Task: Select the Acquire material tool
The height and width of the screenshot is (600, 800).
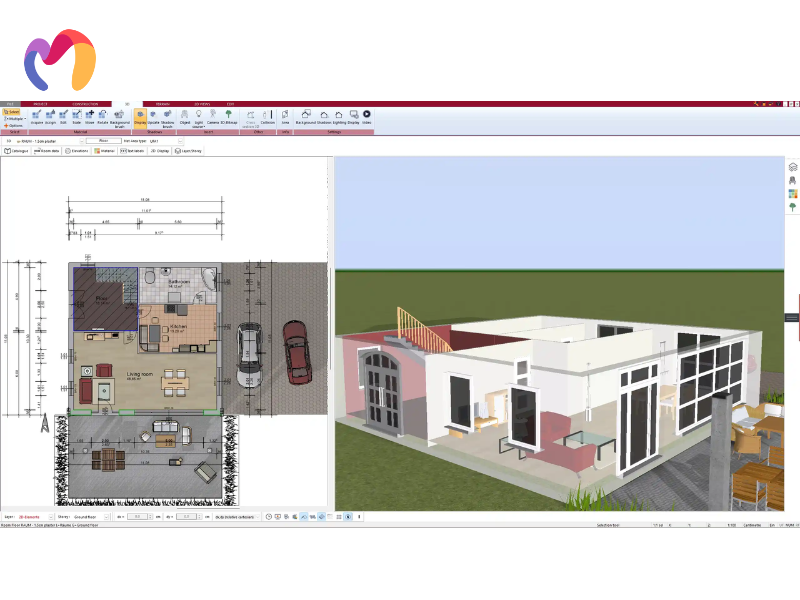Action: [x=36, y=117]
